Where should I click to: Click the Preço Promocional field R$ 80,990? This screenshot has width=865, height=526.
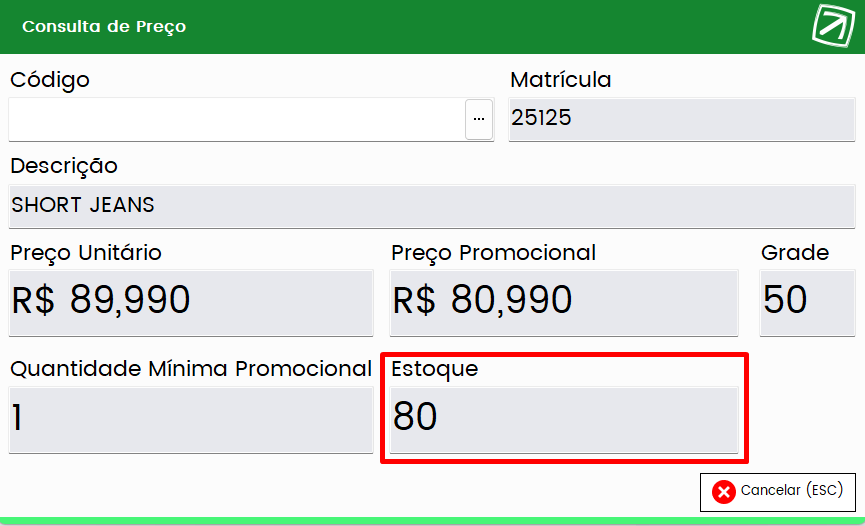pyautogui.click(x=564, y=302)
